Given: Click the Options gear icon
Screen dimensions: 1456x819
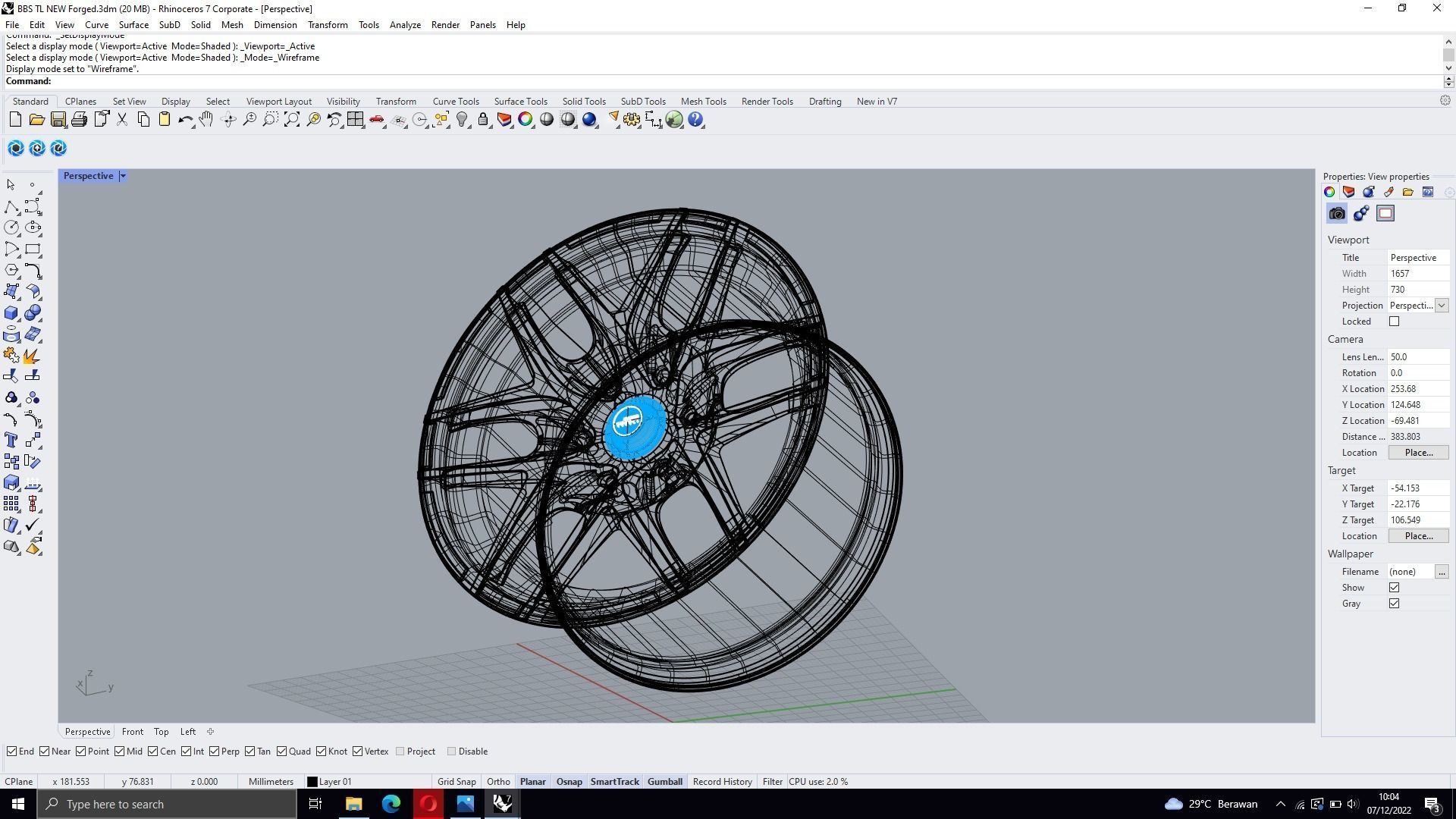Looking at the screenshot, I should pyautogui.click(x=632, y=120).
